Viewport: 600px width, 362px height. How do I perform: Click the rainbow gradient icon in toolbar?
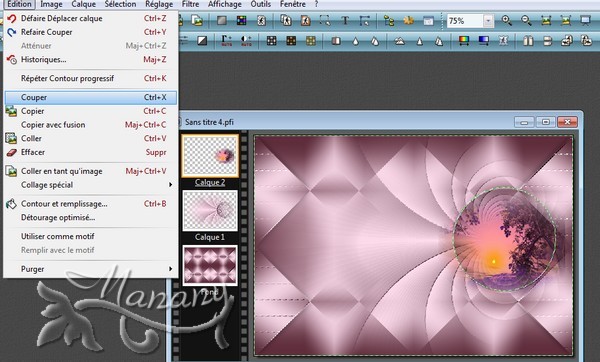[464, 41]
